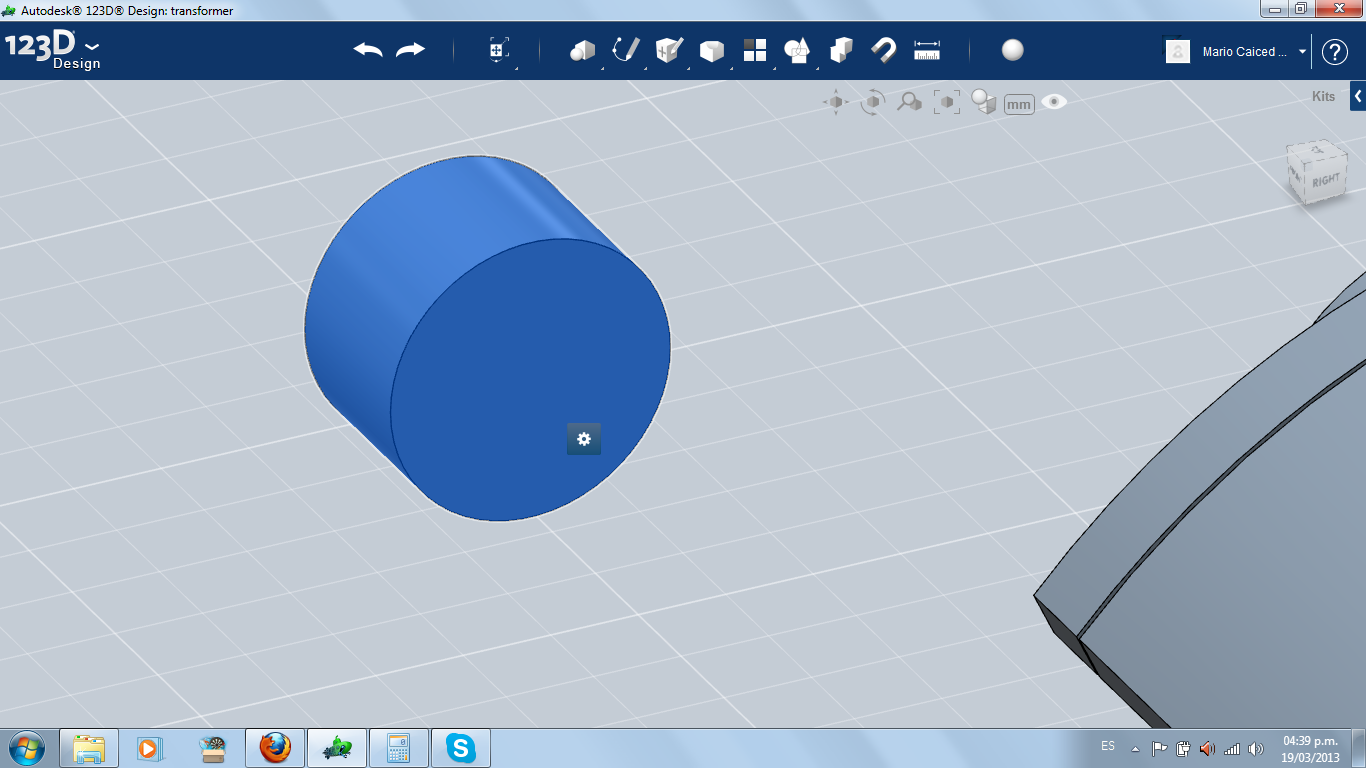
Task: Undo the last action
Action: point(368,50)
